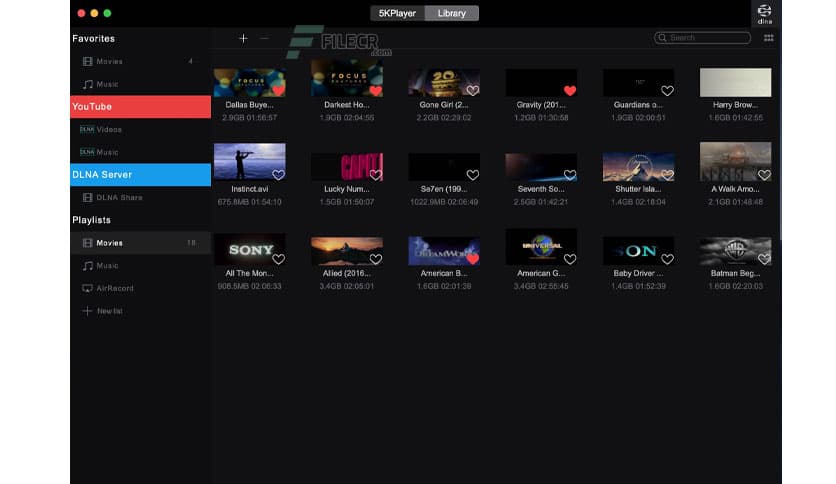Open All The Money Sony thumbnail
Image resolution: width=836 pixels, height=484 pixels.
point(250,249)
